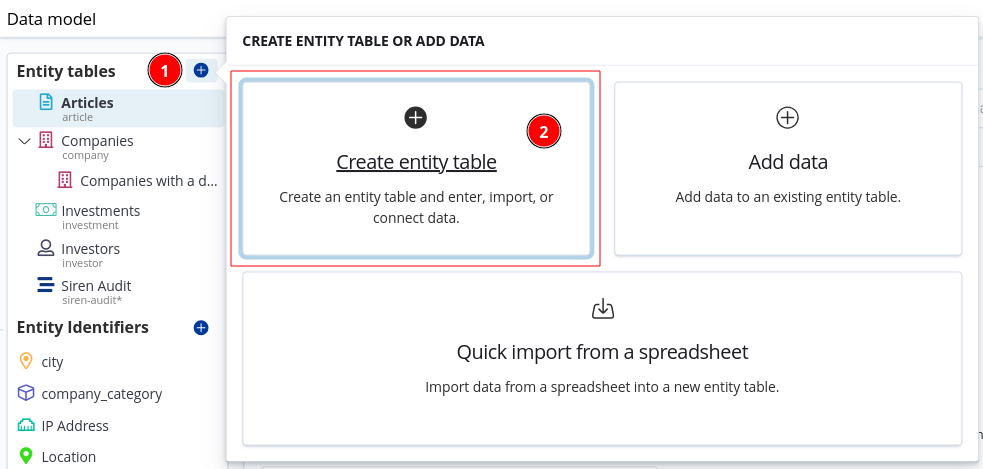983x469 pixels.
Task: Click the plus icon beside Entity tables
Action: [x=201, y=70]
